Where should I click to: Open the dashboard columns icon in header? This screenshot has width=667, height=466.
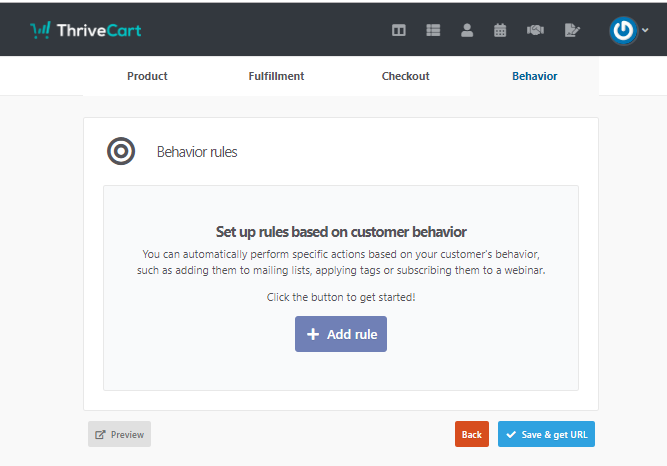tap(399, 30)
